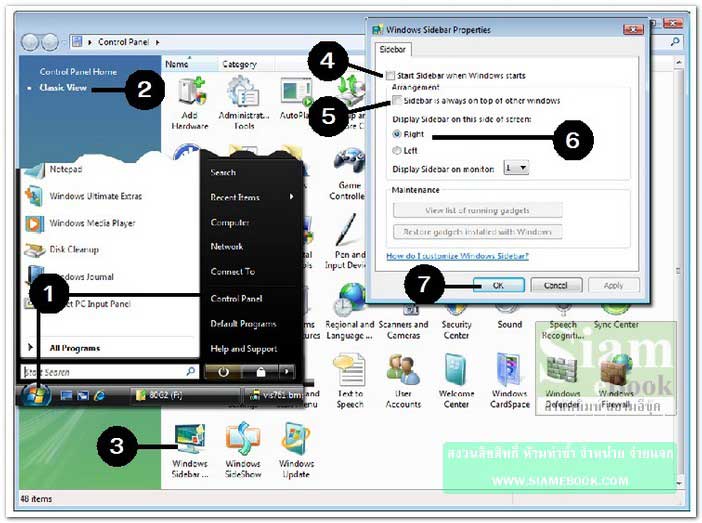Click Default Programs in Start menu
Screen dimensions: 702x523
[x=243, y=323]
